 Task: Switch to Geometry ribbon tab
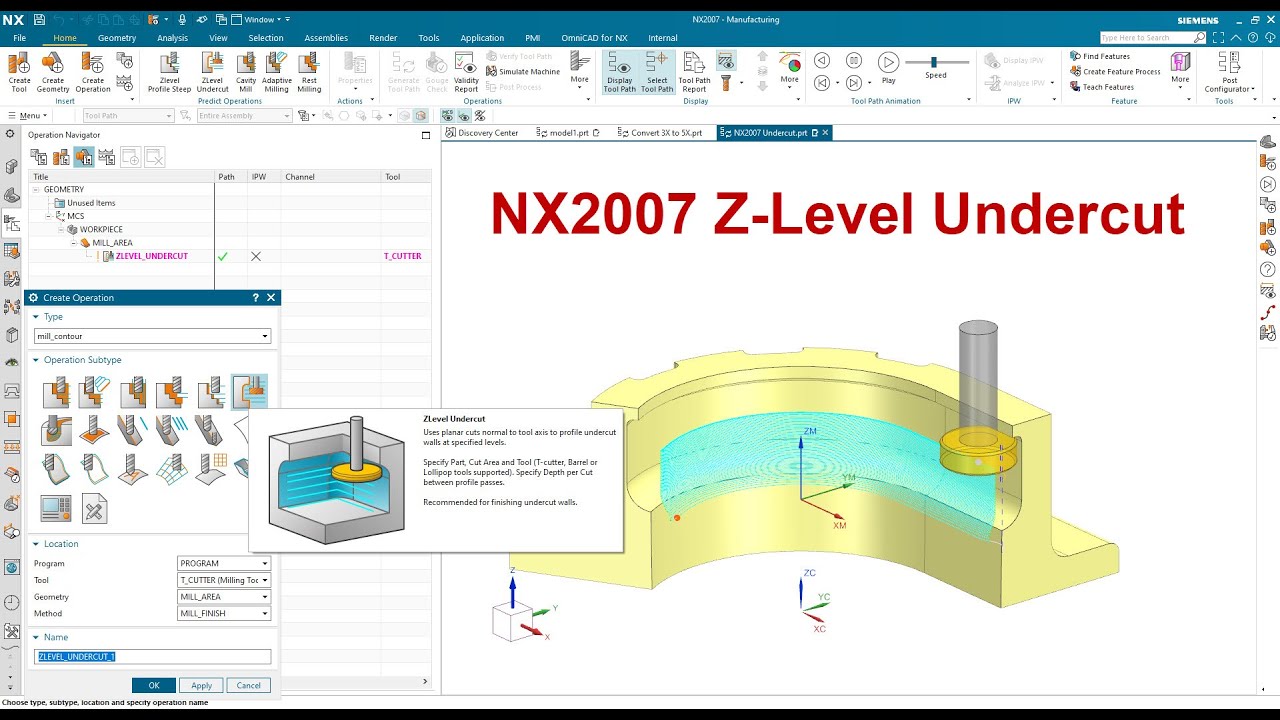pyautogui.click(x=117, y=38)
